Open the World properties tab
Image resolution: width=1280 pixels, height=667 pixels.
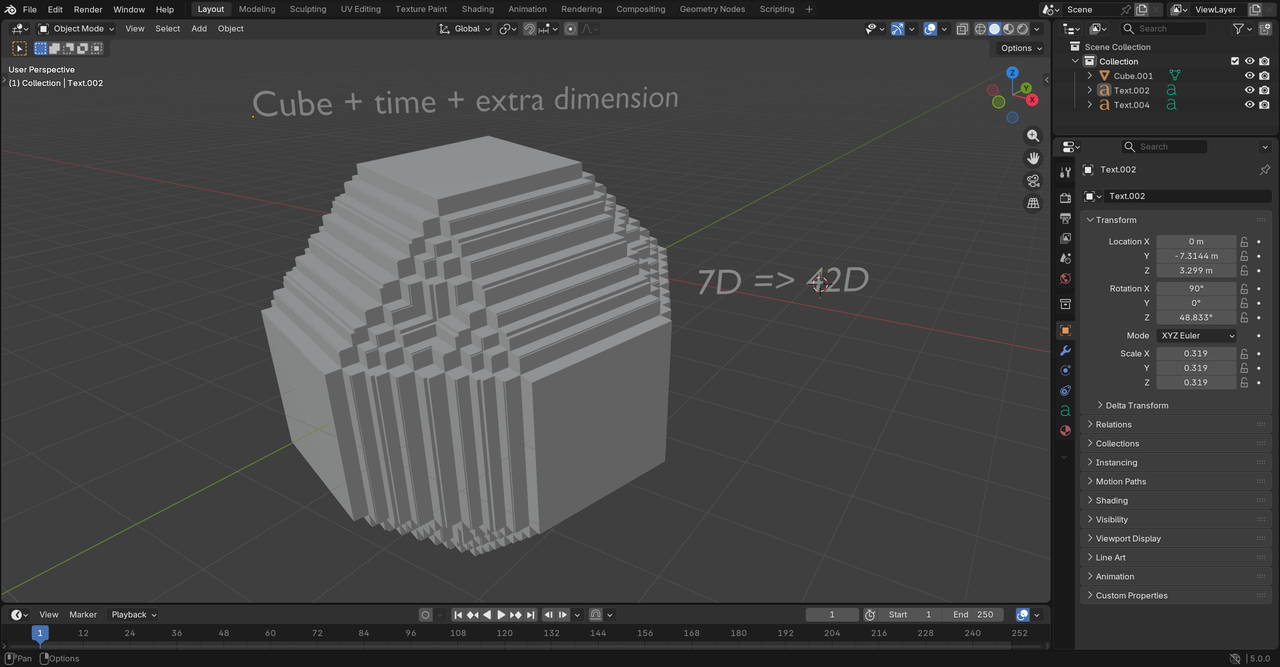1065,279
